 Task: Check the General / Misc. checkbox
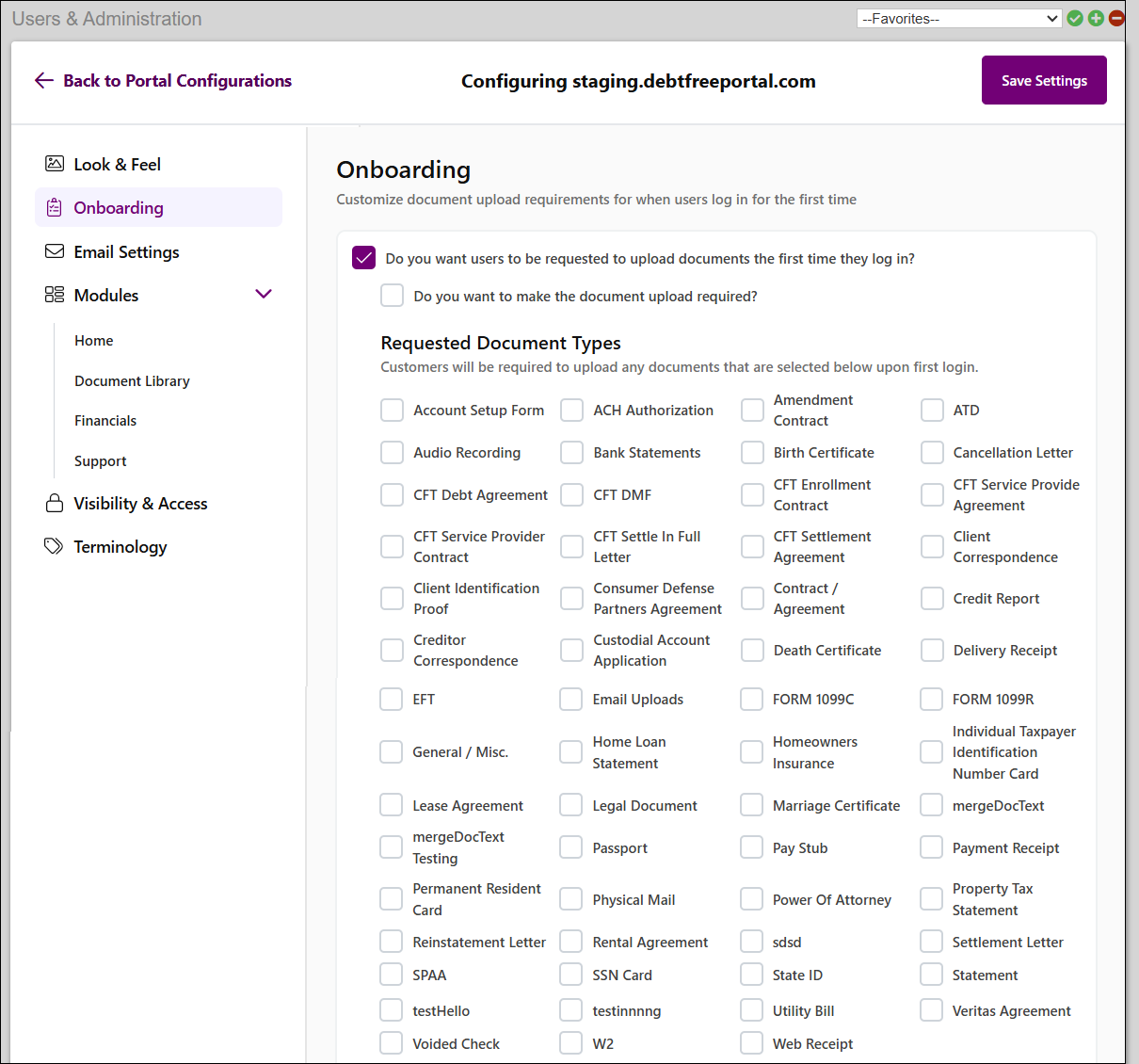click(392, 752)
